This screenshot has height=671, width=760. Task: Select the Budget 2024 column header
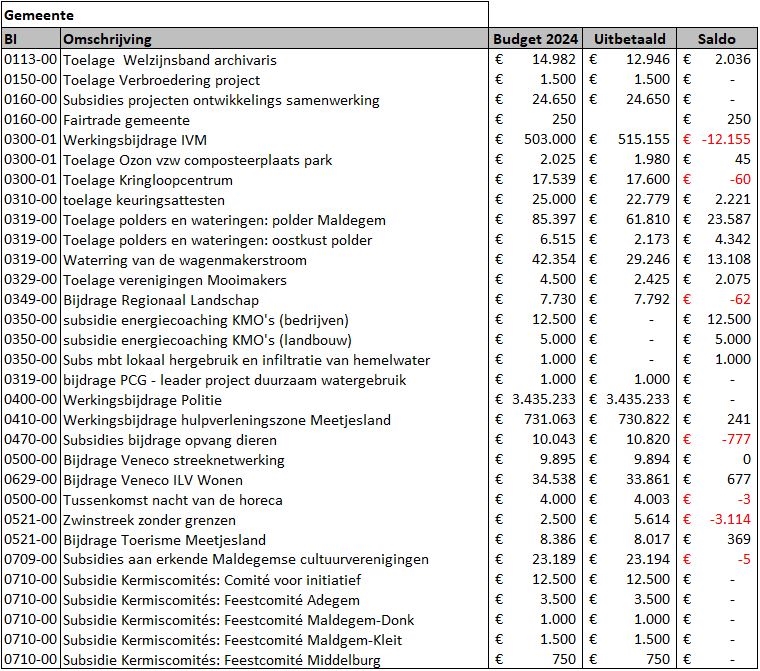(x=535, y=39)
